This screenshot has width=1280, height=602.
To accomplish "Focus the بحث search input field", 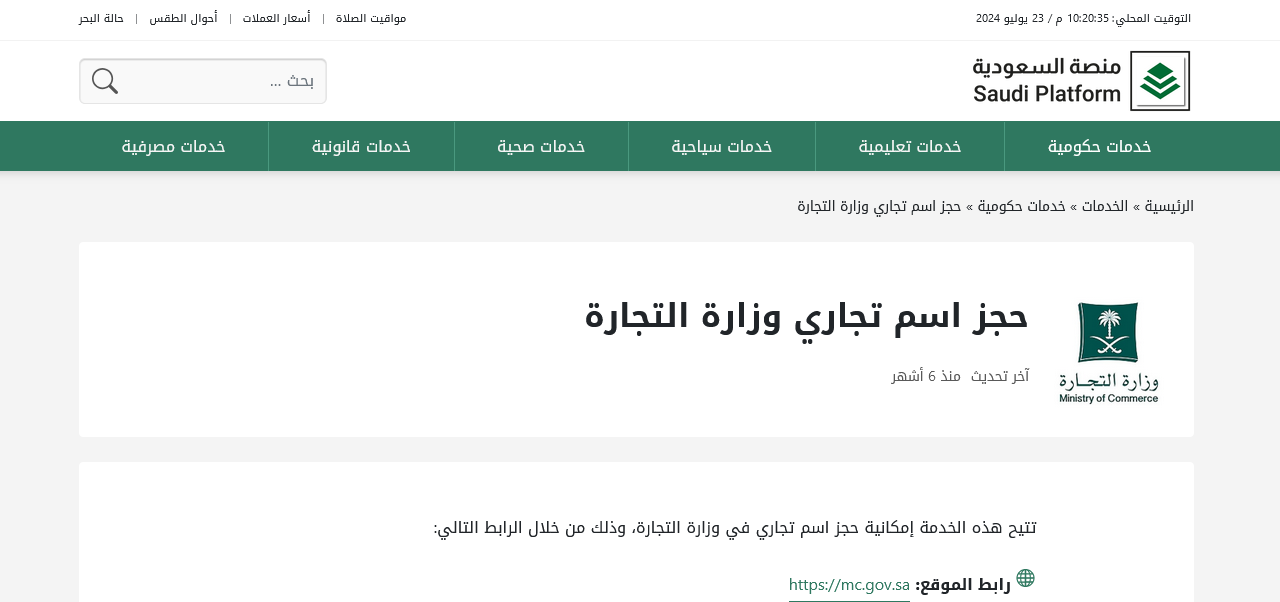I will coord(220,81).
